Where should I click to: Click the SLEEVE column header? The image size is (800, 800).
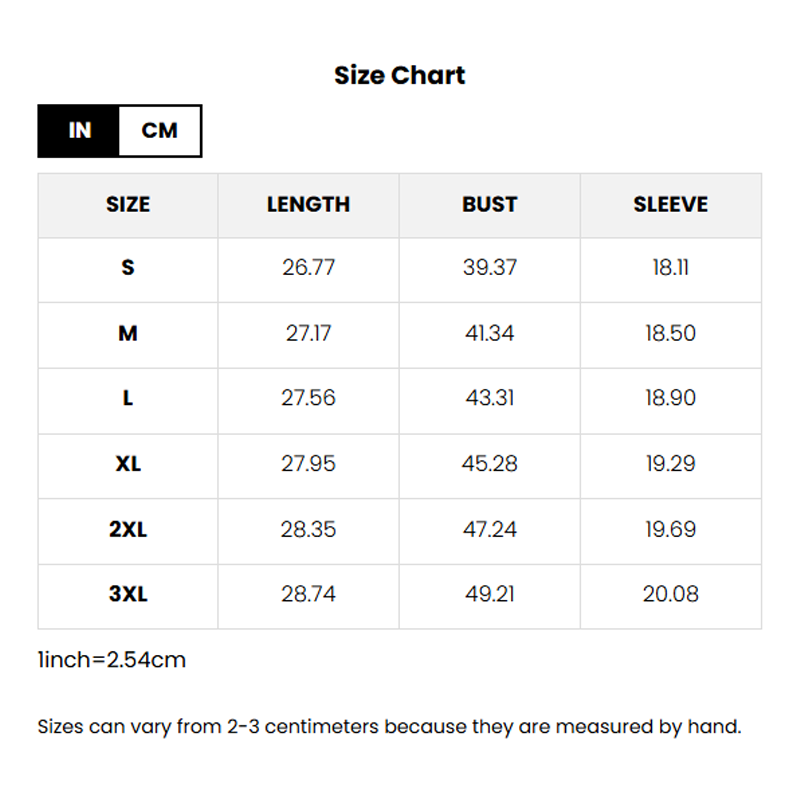coord(670,205)
